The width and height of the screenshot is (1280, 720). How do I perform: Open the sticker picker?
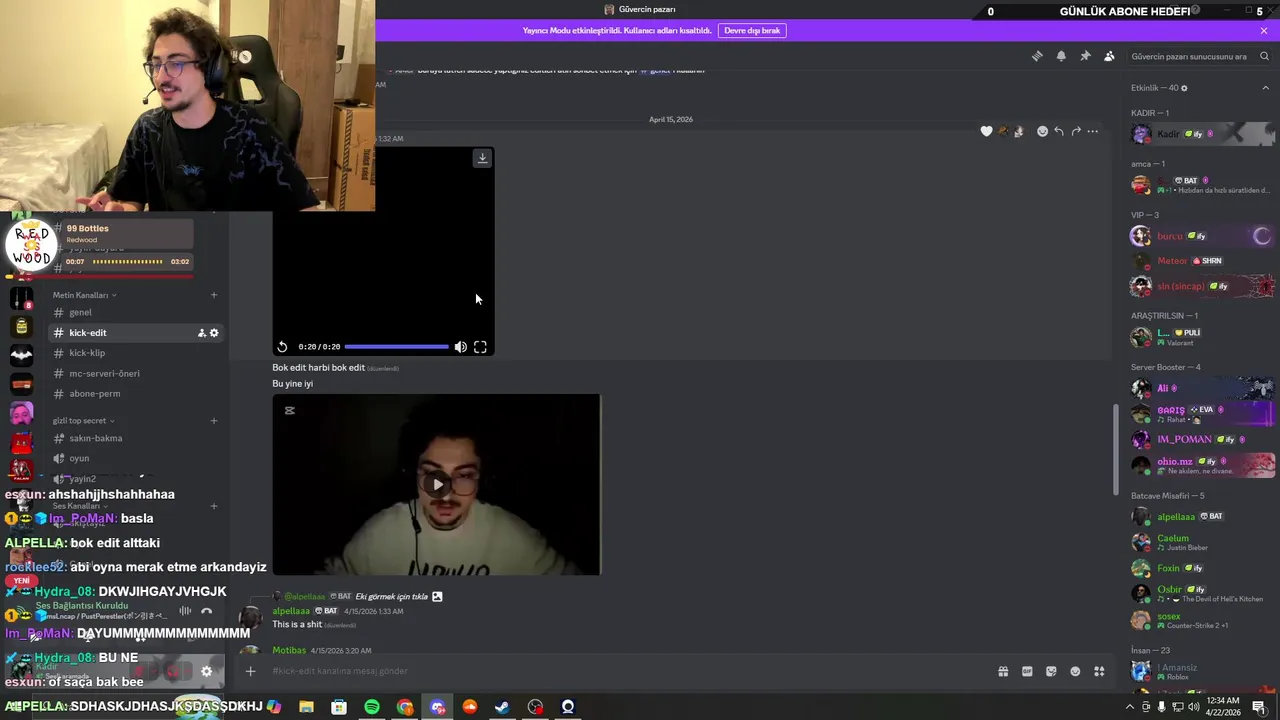(1051, 671)
